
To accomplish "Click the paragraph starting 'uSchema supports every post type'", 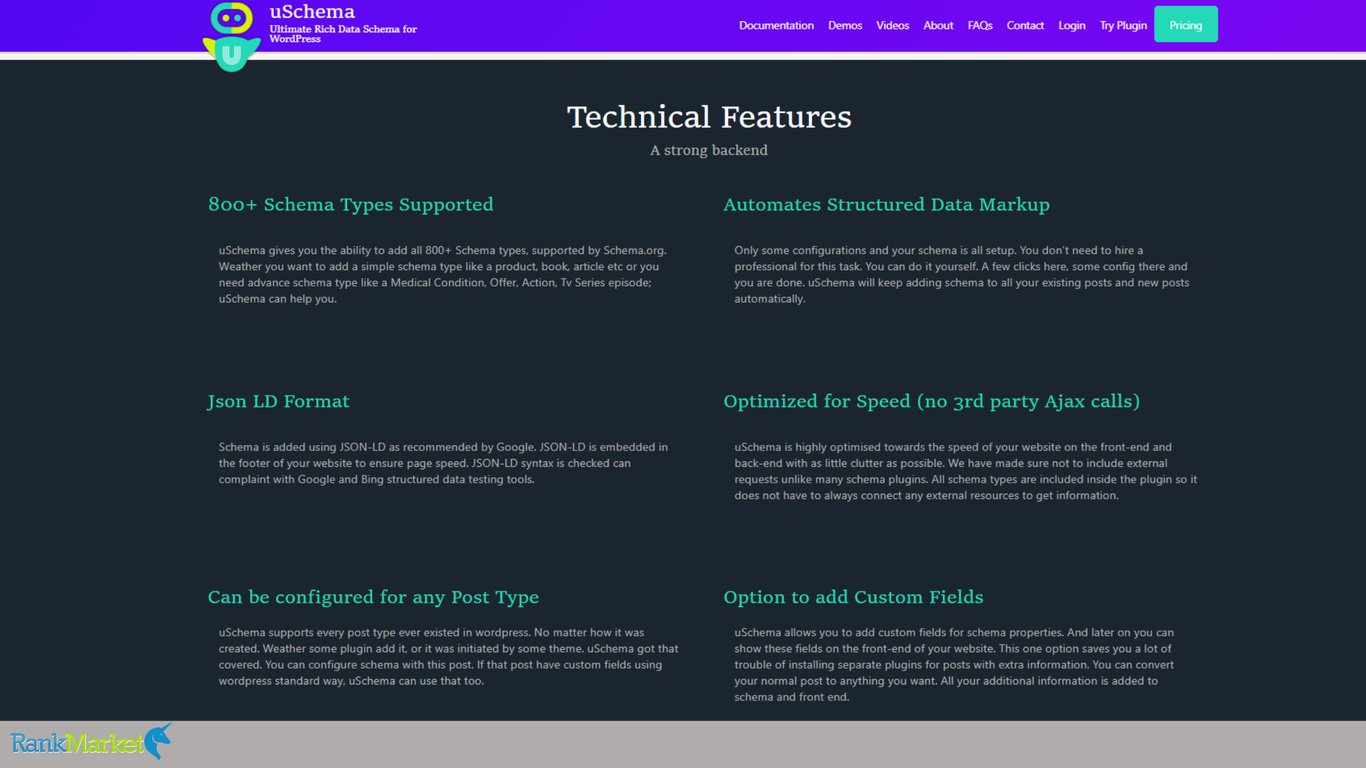I will (448, 656).
